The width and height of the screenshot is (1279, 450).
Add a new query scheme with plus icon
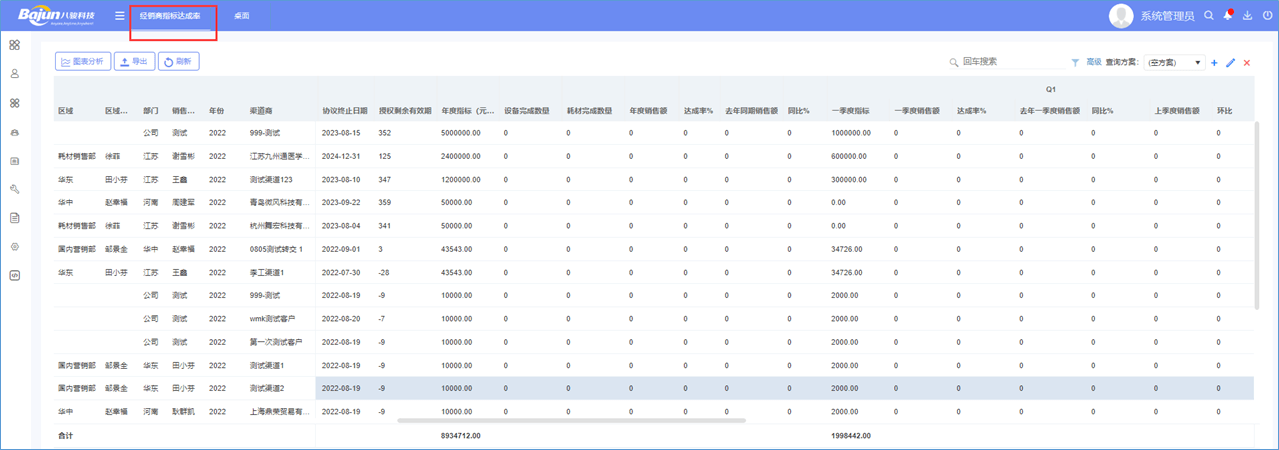[x=1214, y=63]
